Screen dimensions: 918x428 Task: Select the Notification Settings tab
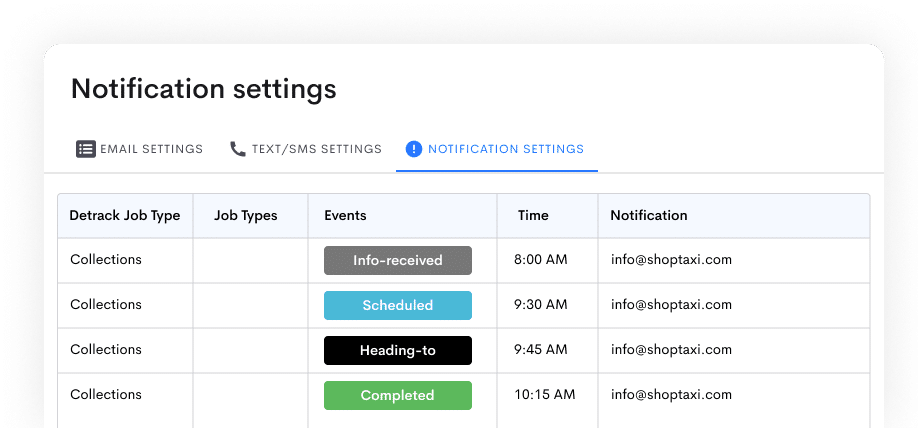496,149
